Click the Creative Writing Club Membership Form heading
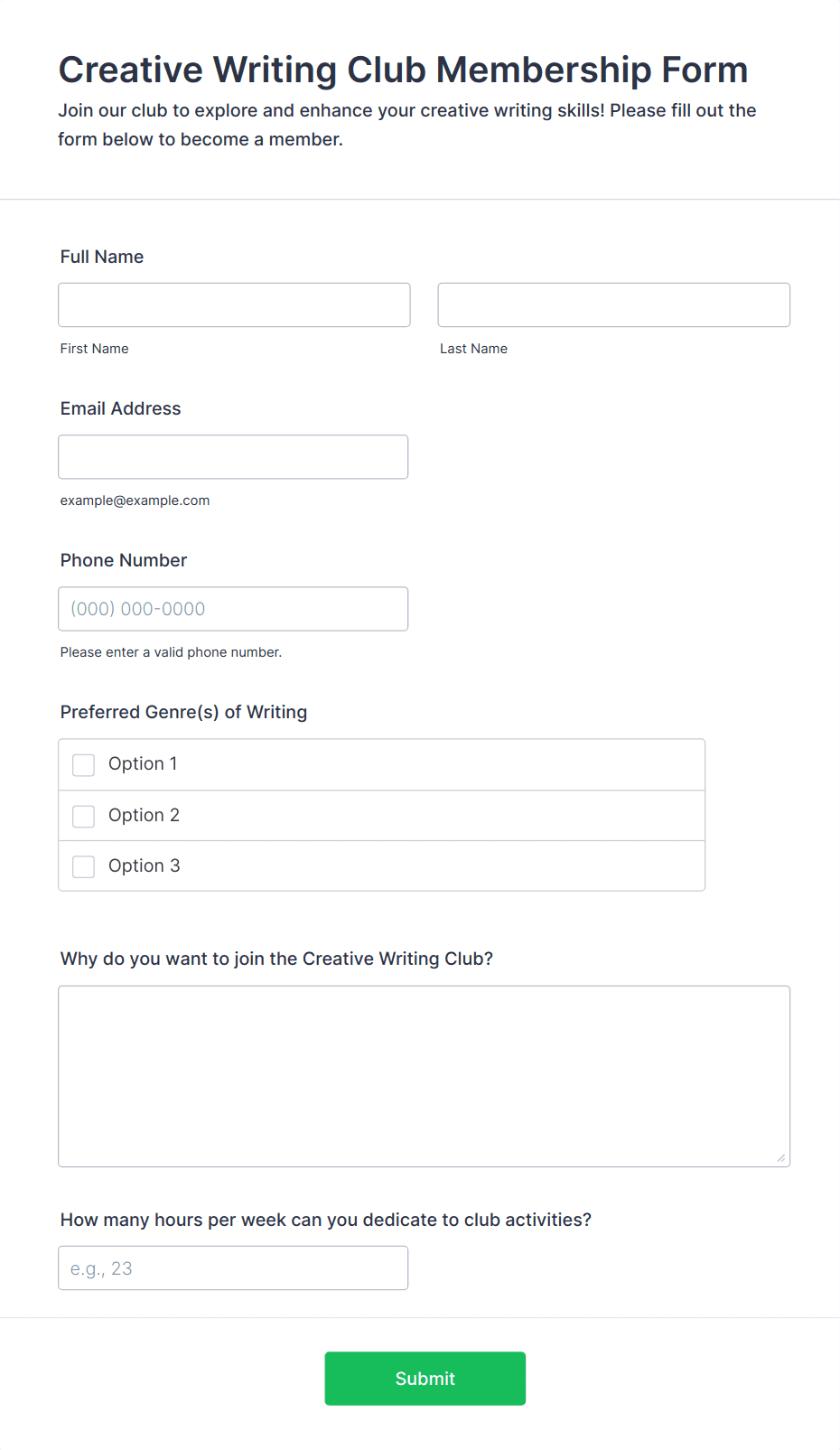Image resolution: width=840 pixels, height=1450 pixels. pyautogui.click(x=404, y=70)
